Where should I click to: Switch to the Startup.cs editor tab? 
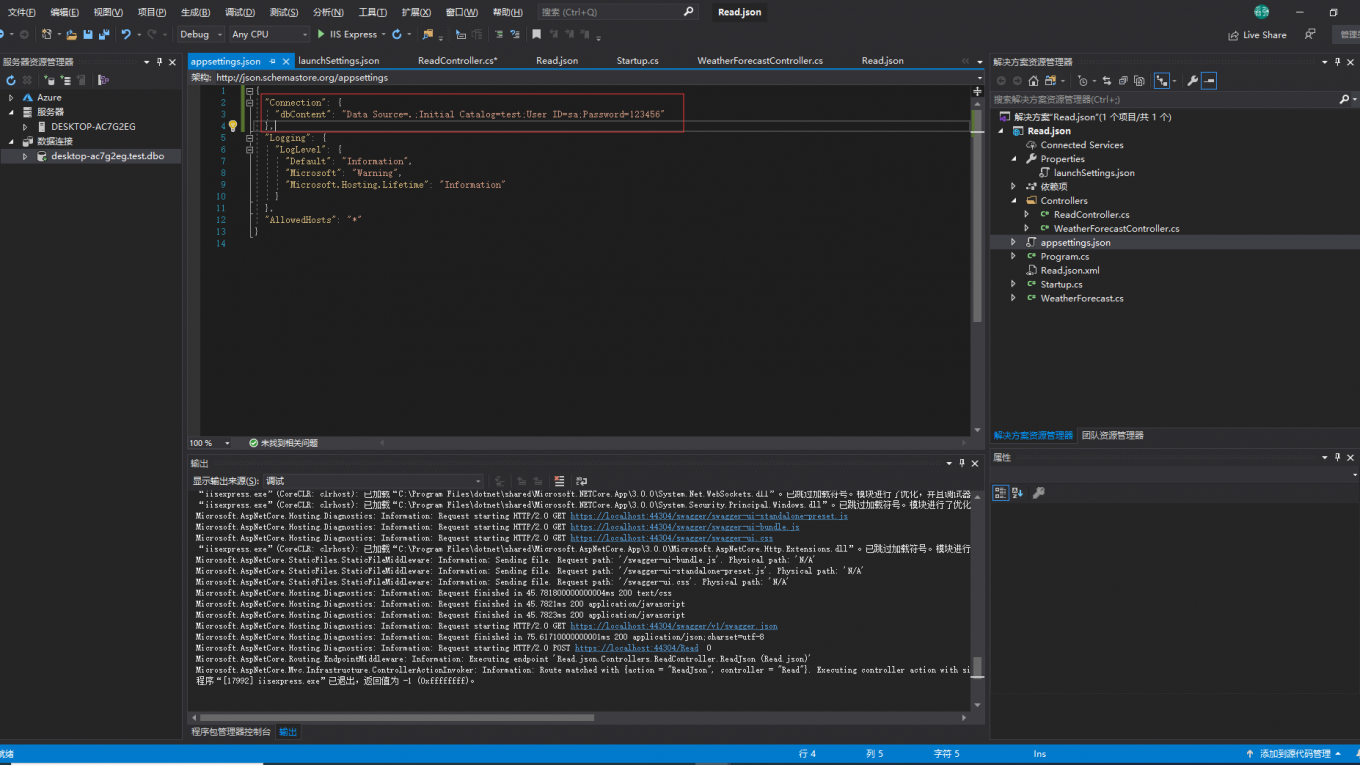tap(637, 61)
